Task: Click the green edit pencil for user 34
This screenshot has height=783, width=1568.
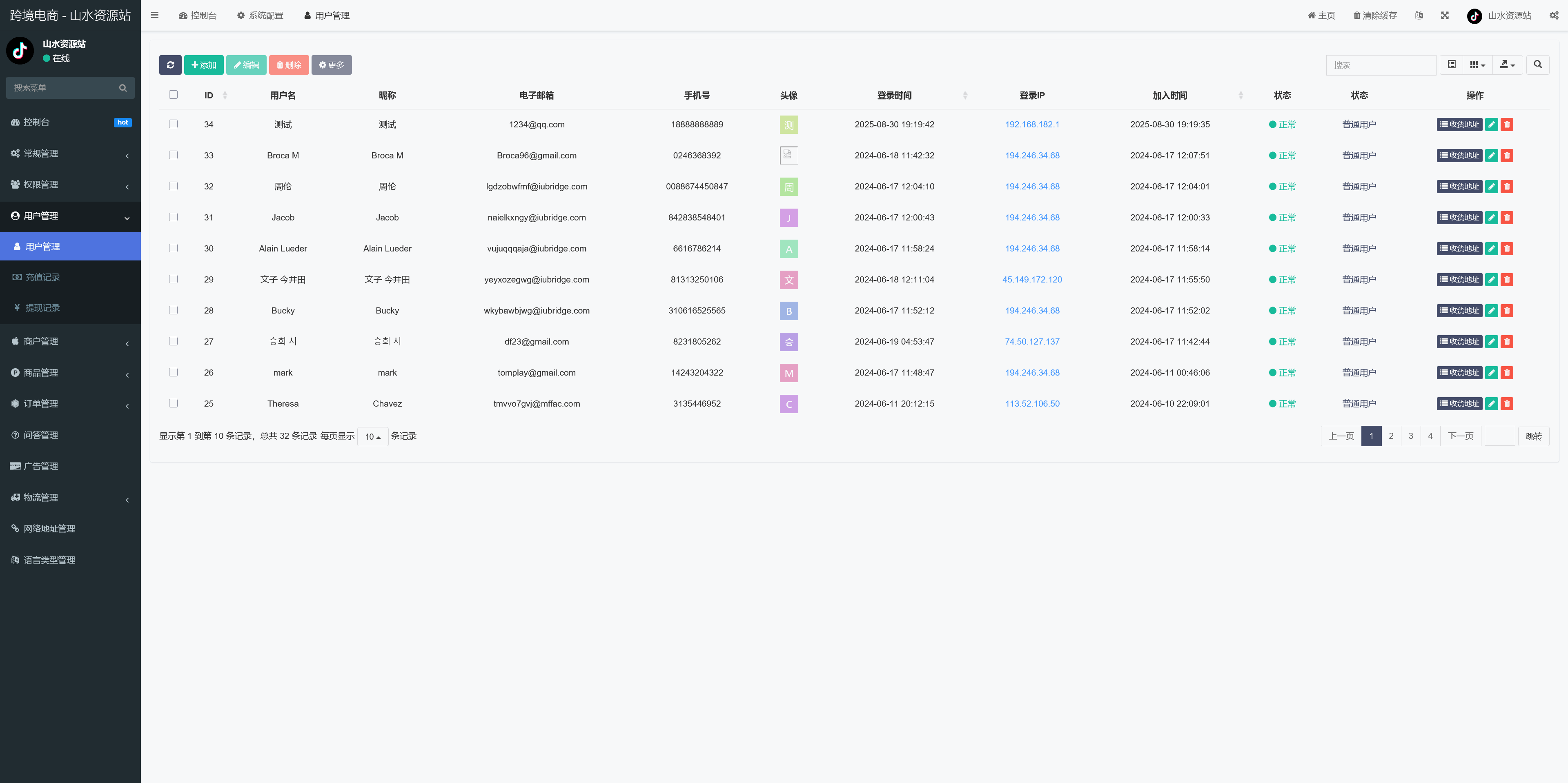Action: [1491, 125]
